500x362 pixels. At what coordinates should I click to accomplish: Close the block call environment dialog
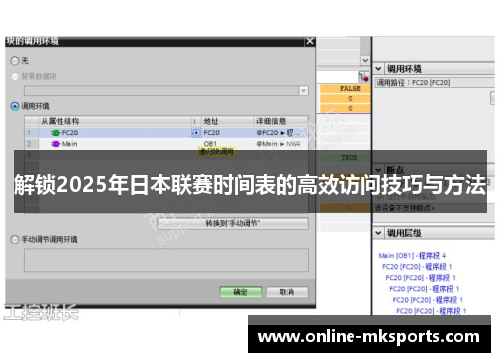pos(310,41)
